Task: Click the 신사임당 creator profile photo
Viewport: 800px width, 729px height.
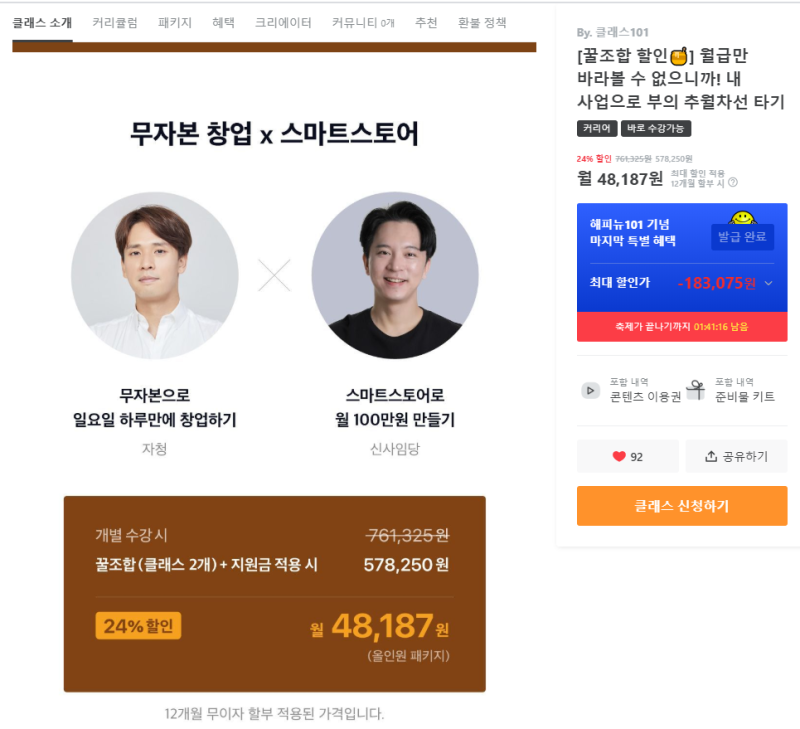Action: 395,275
